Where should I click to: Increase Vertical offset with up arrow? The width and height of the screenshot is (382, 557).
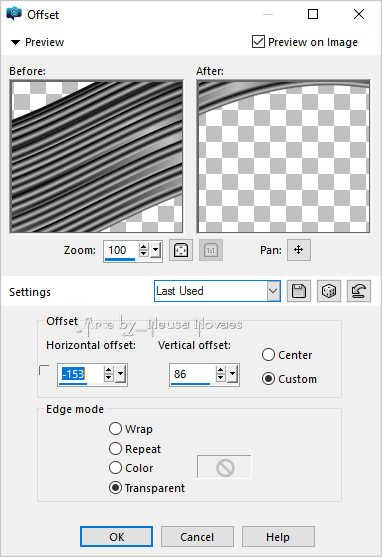coord(221,370)
